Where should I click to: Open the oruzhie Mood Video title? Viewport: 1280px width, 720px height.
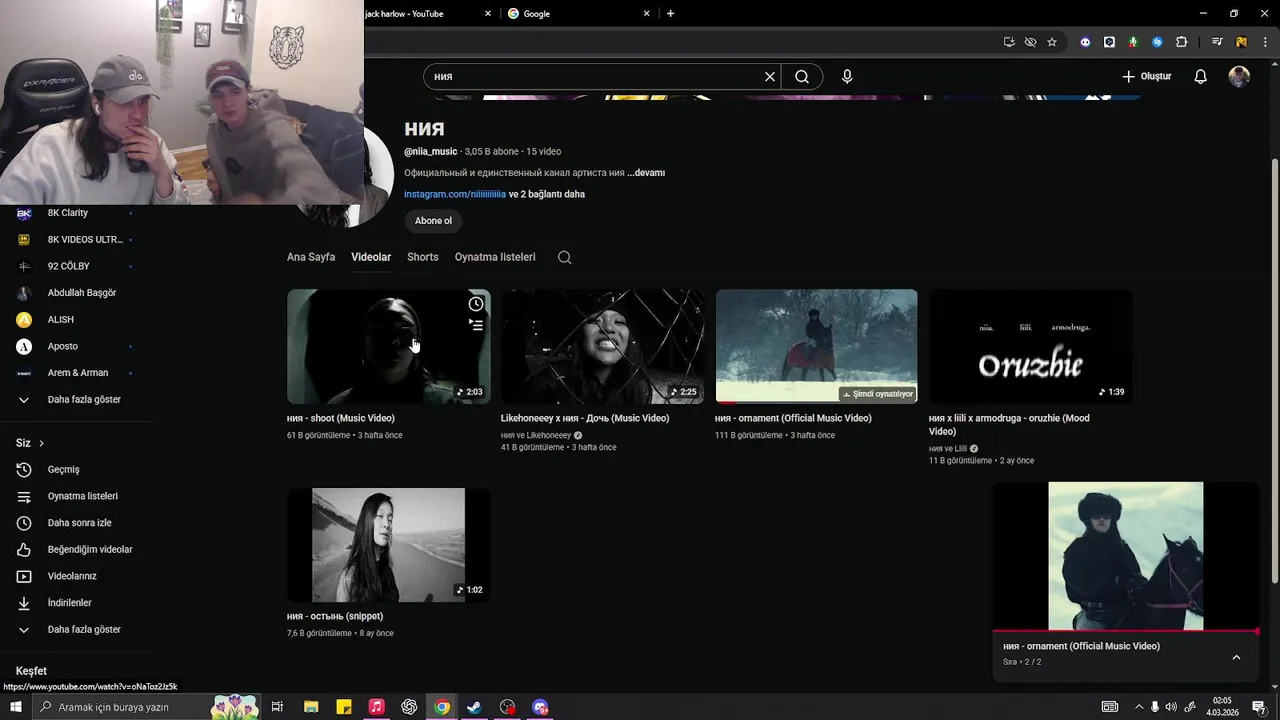click(1009, 424)
